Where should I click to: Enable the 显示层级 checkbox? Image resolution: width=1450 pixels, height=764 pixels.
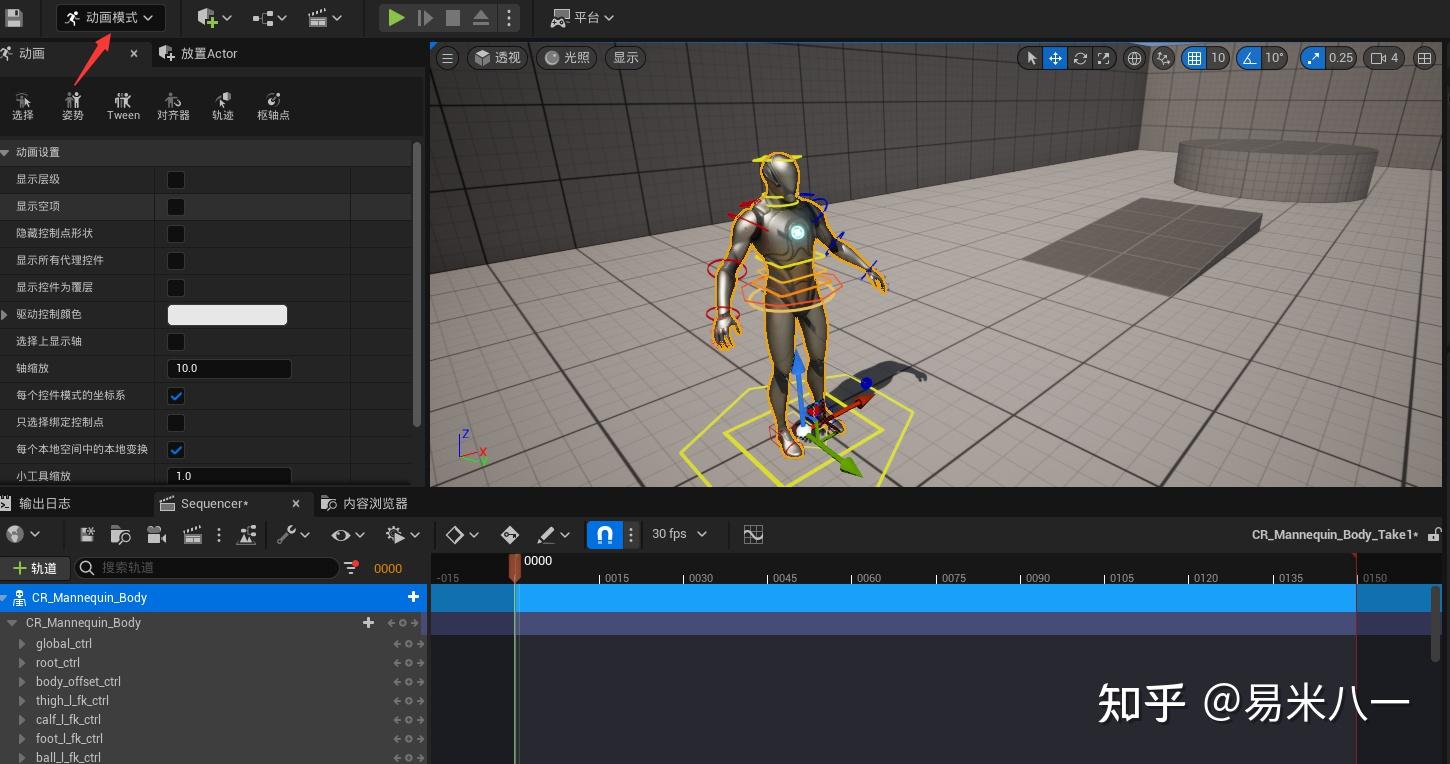pos(176,180)
